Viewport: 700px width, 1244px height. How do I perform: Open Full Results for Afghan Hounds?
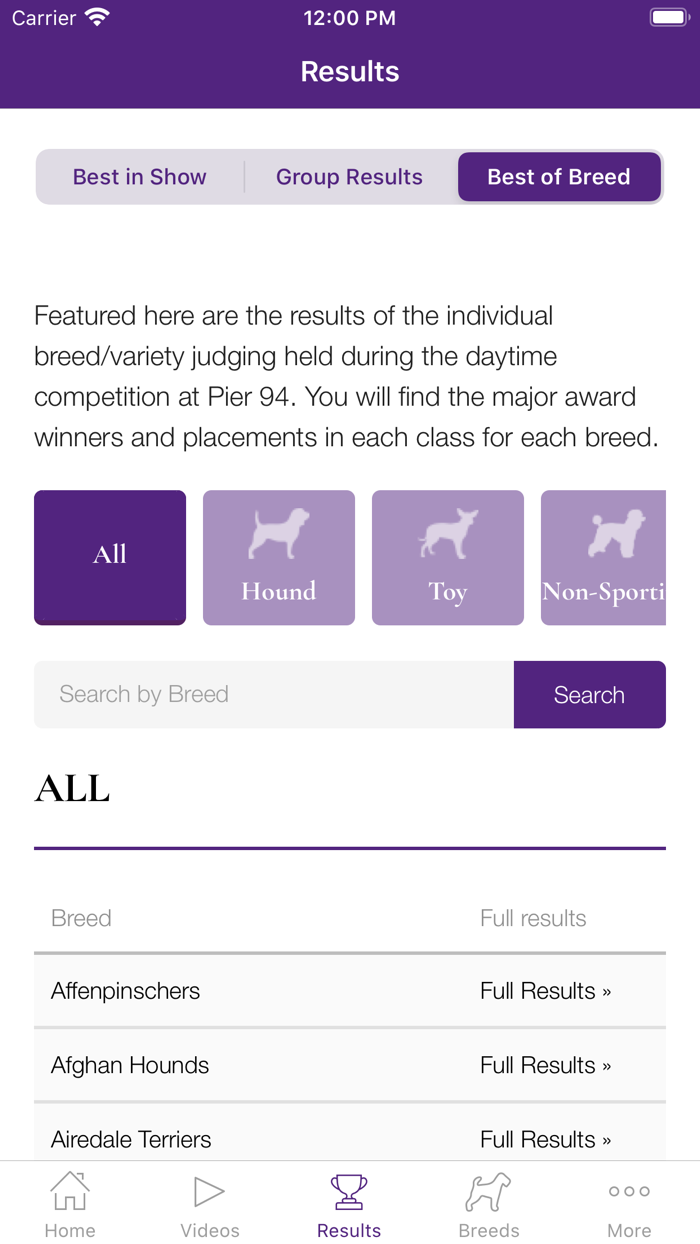546,1065
